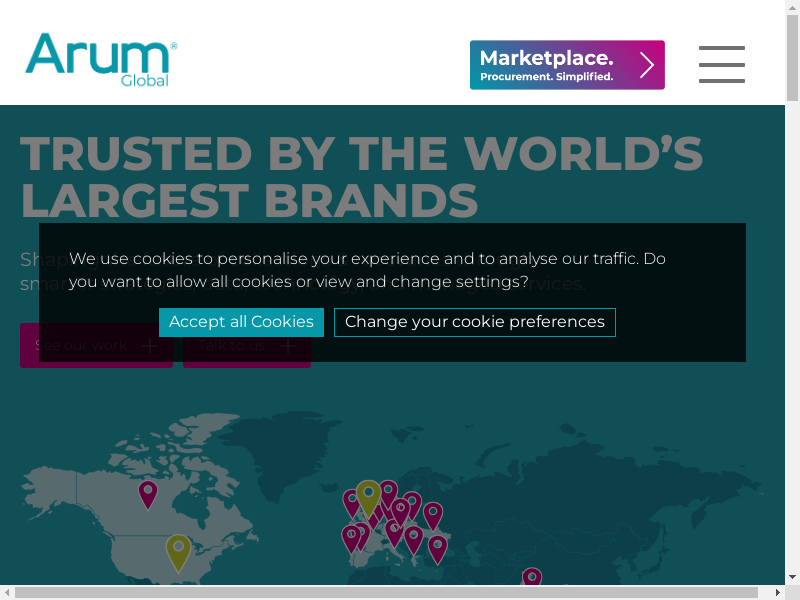
Task: Open the hamburger navigation menu
Action: click(x=721, y=65)
